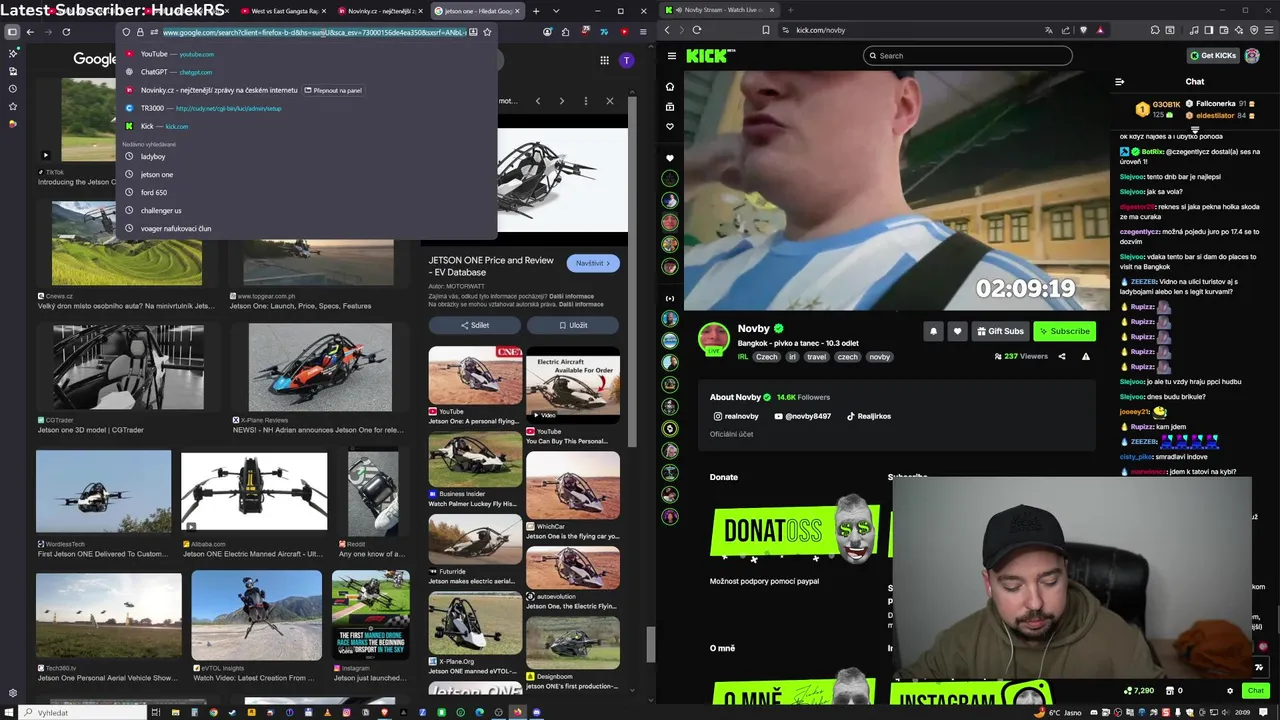1280x720 pixels.
Task: Close the Google image preview panel
Action: point(610,101)
